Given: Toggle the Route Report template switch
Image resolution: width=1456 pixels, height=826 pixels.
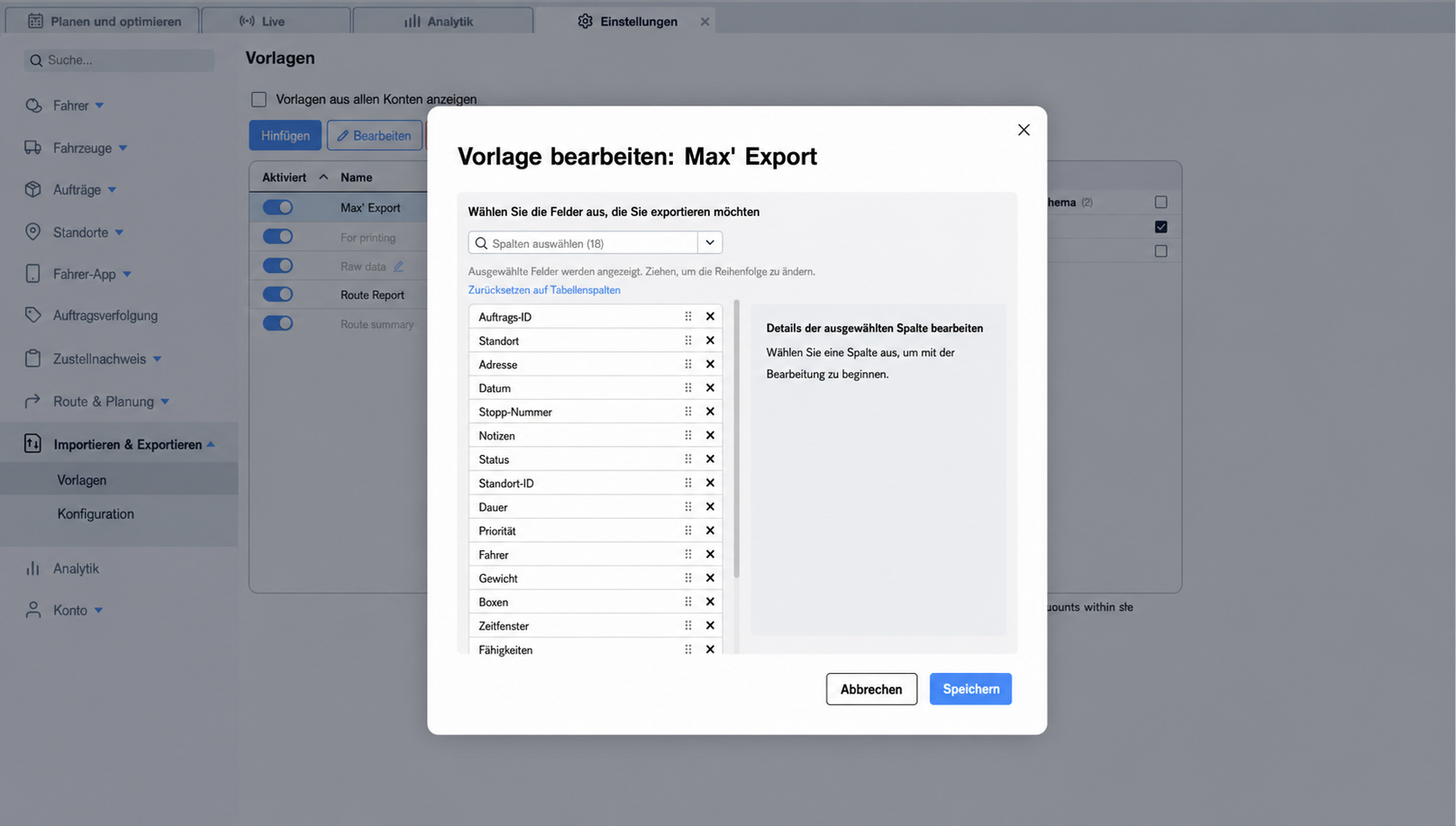Looking at the screenshot, I should coord(278,294).
